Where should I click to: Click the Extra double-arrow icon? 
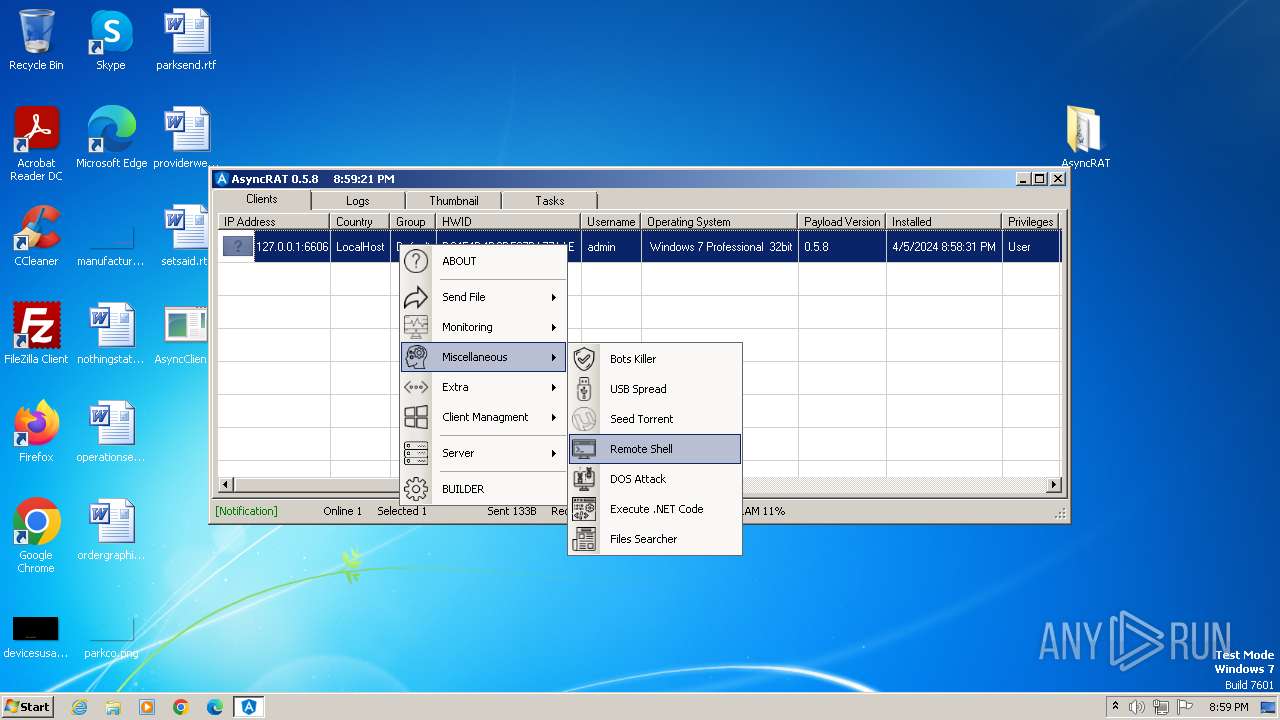point(416,387)
